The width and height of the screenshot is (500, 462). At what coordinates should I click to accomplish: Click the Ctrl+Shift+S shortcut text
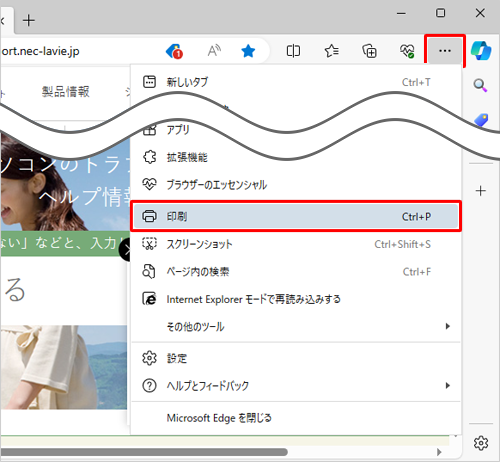coord(402,244)
